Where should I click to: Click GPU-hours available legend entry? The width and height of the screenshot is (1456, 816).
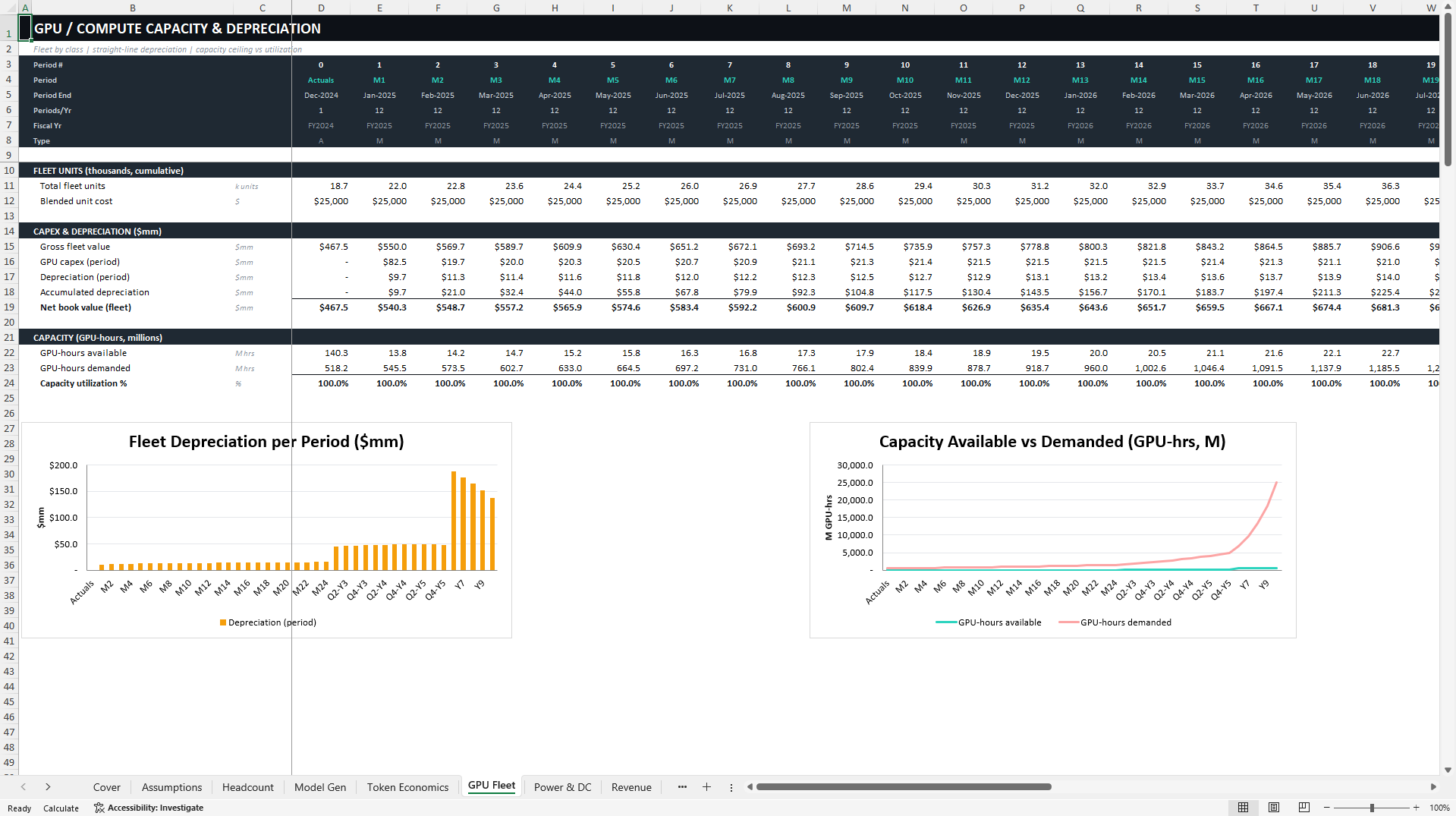(x=989, y=622)
